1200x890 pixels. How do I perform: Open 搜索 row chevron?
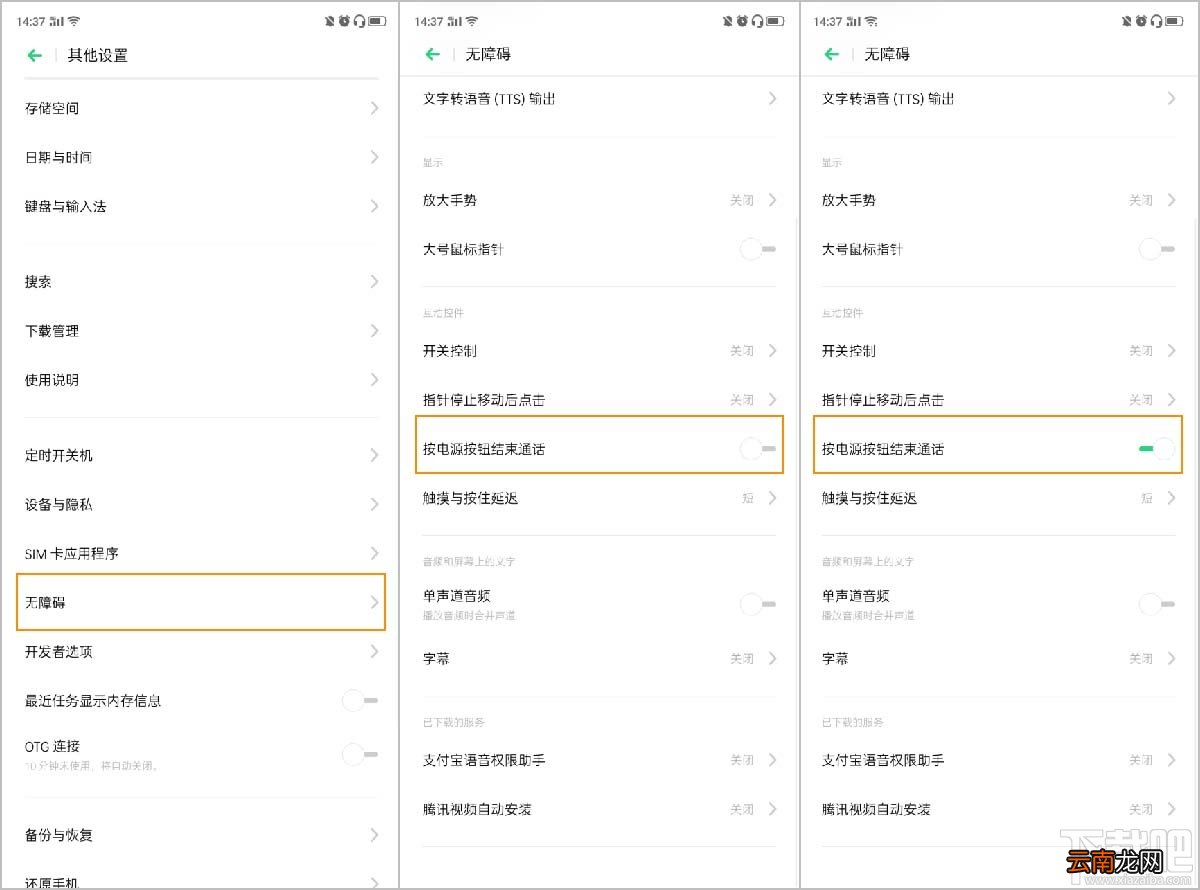click(x=374, y=282)
